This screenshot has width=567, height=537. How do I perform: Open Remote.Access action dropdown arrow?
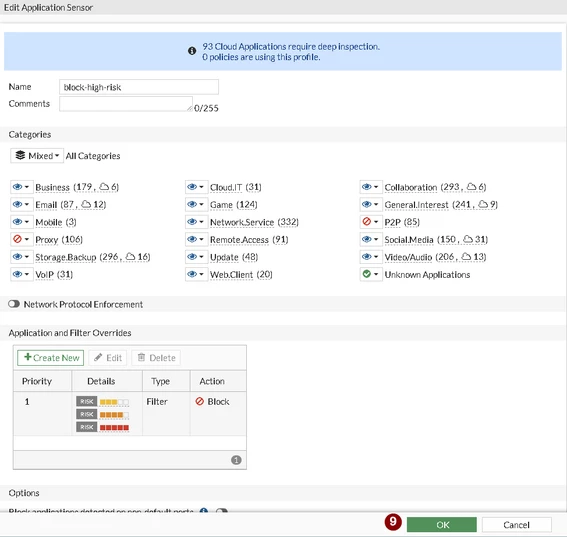click(x=201, y=239)
